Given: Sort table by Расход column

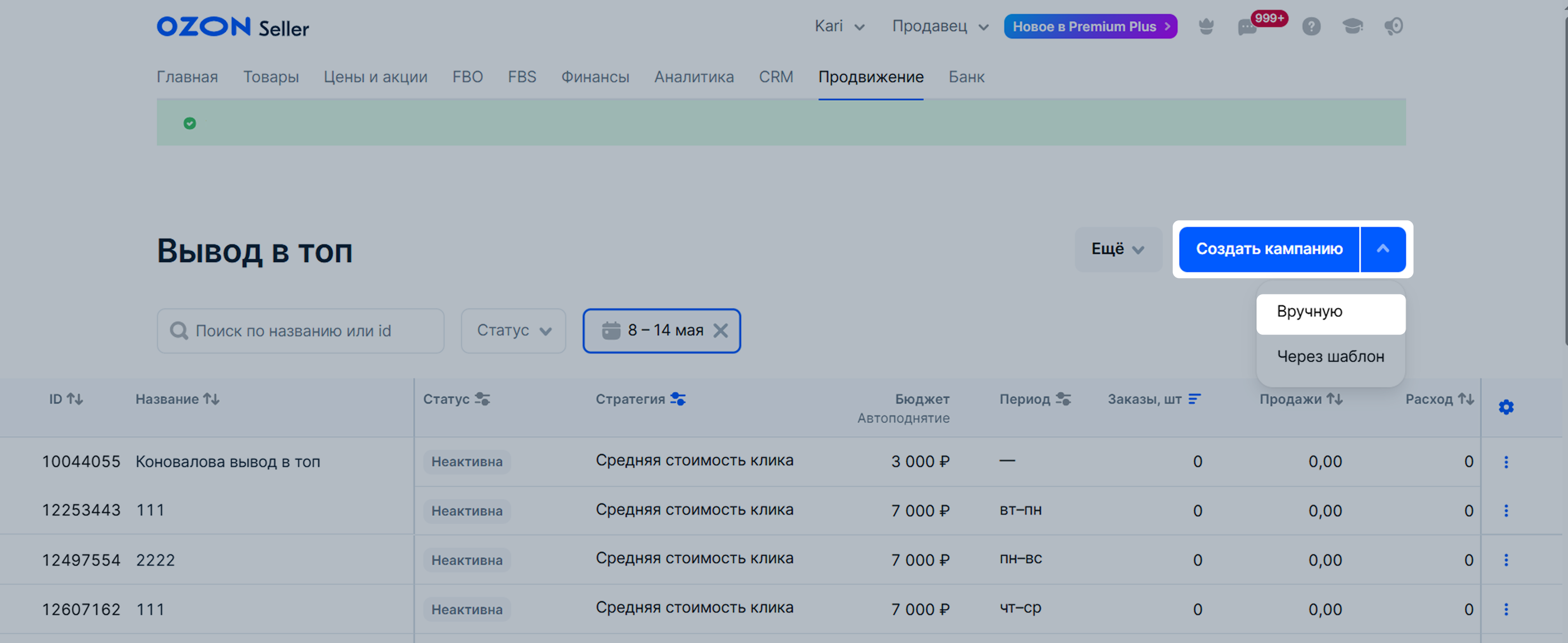Looking at the screenshot, I should 1466,399.
